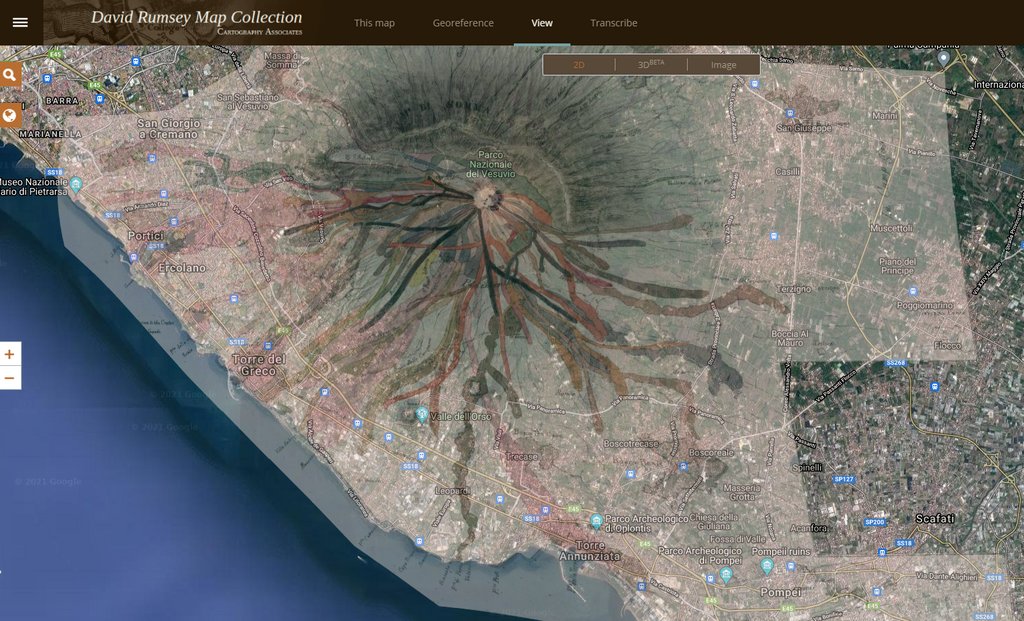Image resolution: width=1024 pixels, height=621 pixels.
Task: Click a bus stop icon near Ercolano
Action: 134,257
